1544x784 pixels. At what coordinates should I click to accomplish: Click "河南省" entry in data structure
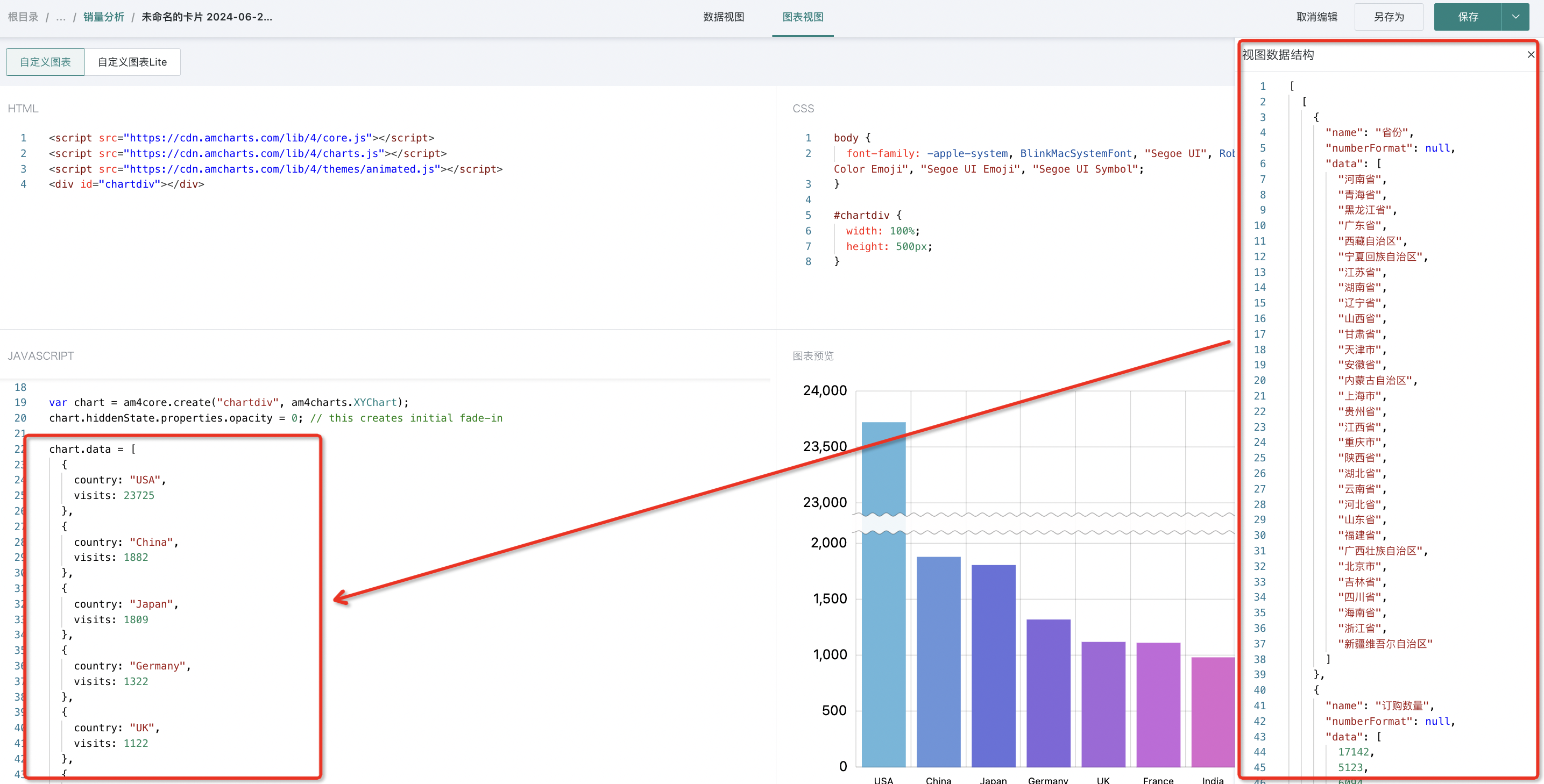[x=1362, y=179]
